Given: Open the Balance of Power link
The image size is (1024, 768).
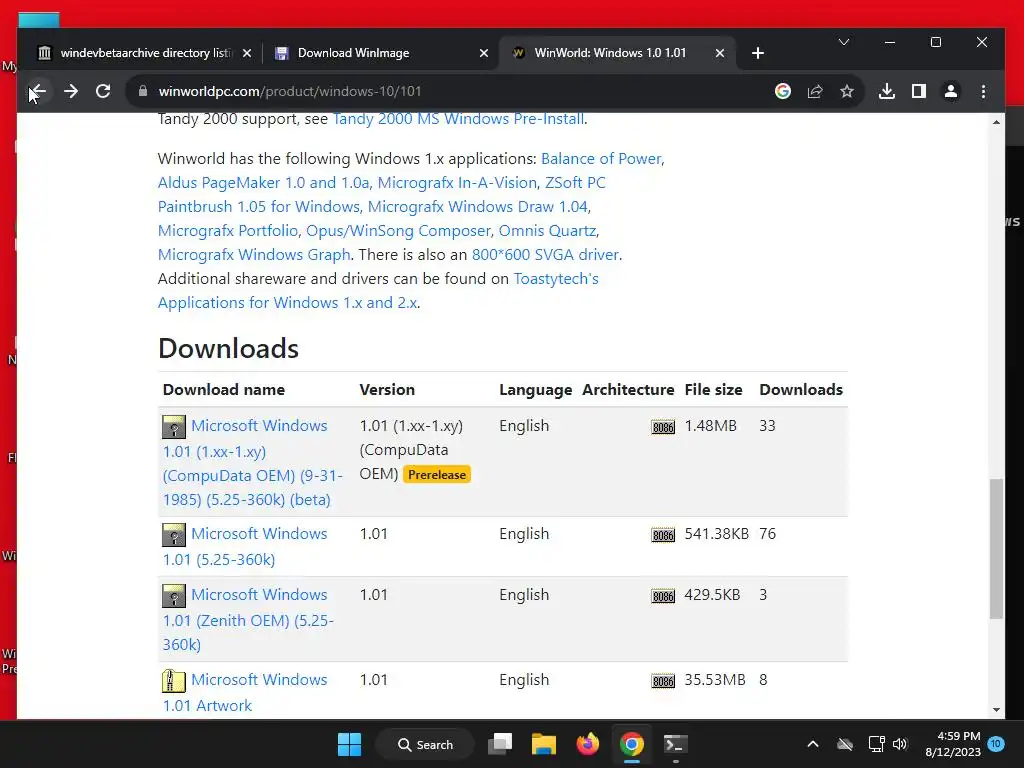Looking at the screenshot, I should [x=601, y=159].
